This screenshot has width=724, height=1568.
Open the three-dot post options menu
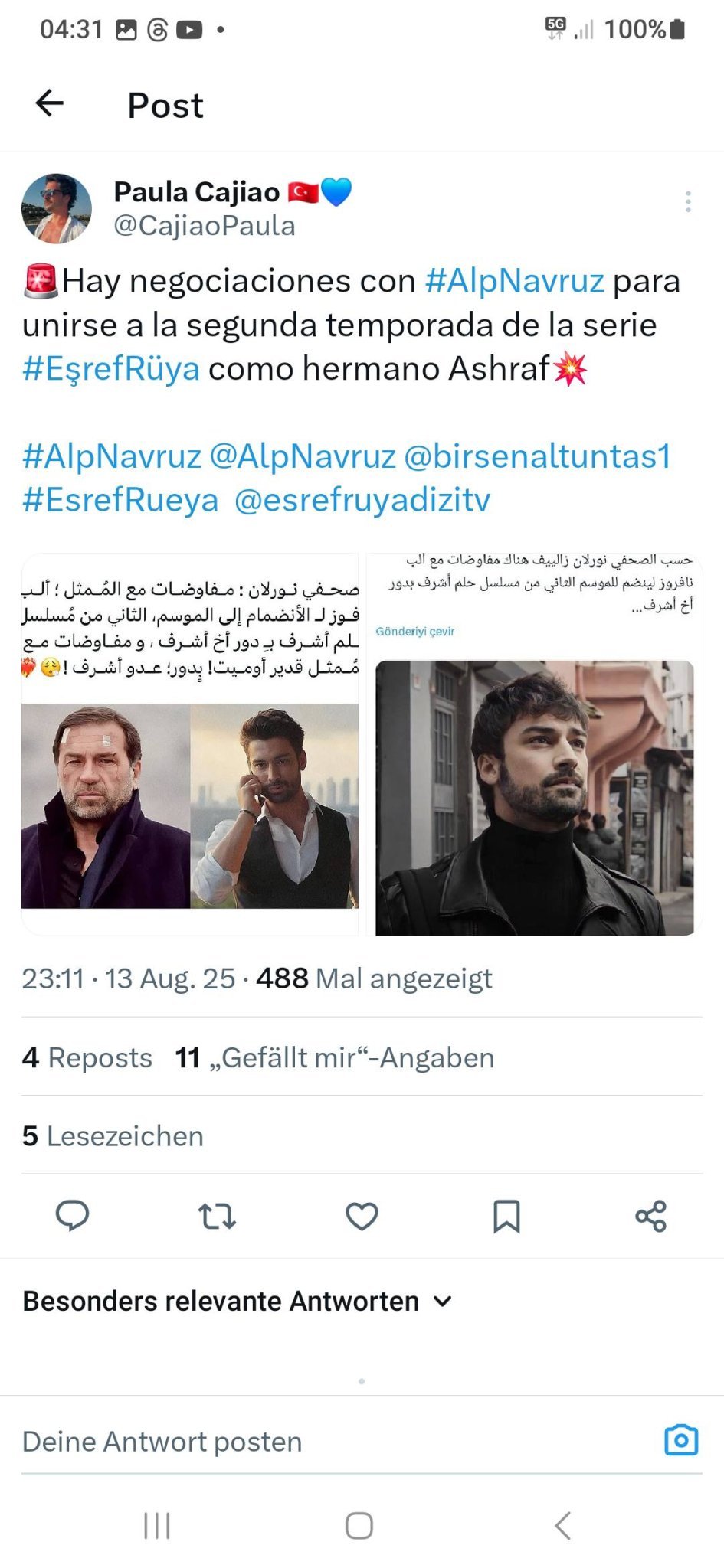(688, 201)
